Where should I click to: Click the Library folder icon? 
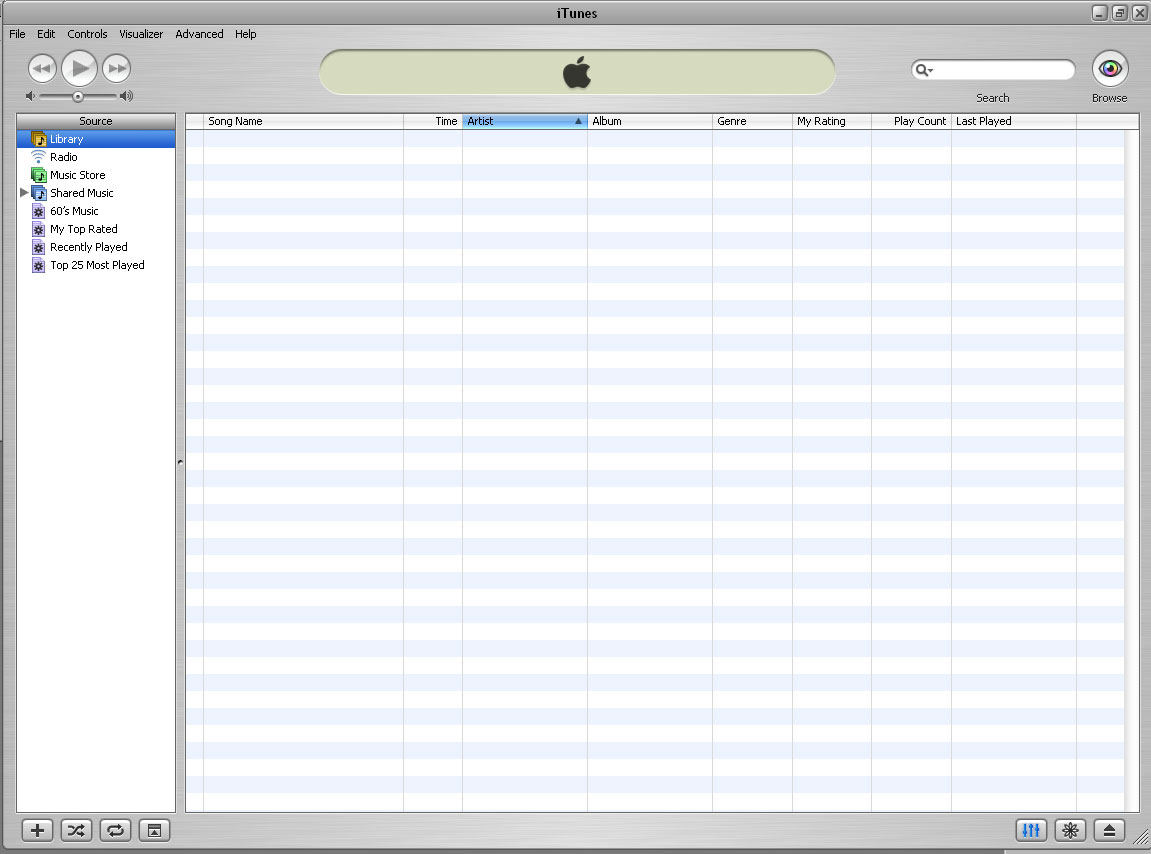coord(39,139)
